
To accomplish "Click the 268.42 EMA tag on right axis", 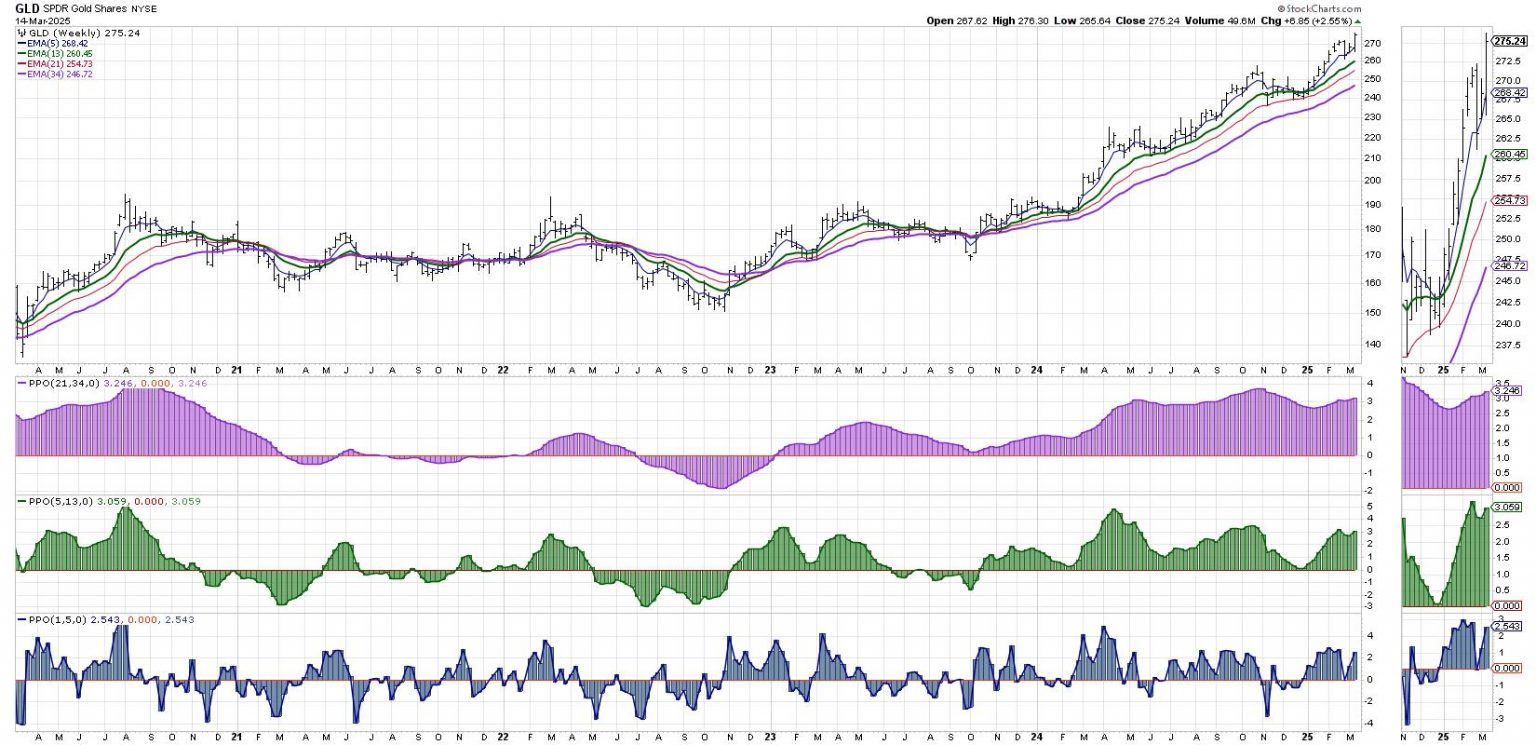I will pos(1507,92).
